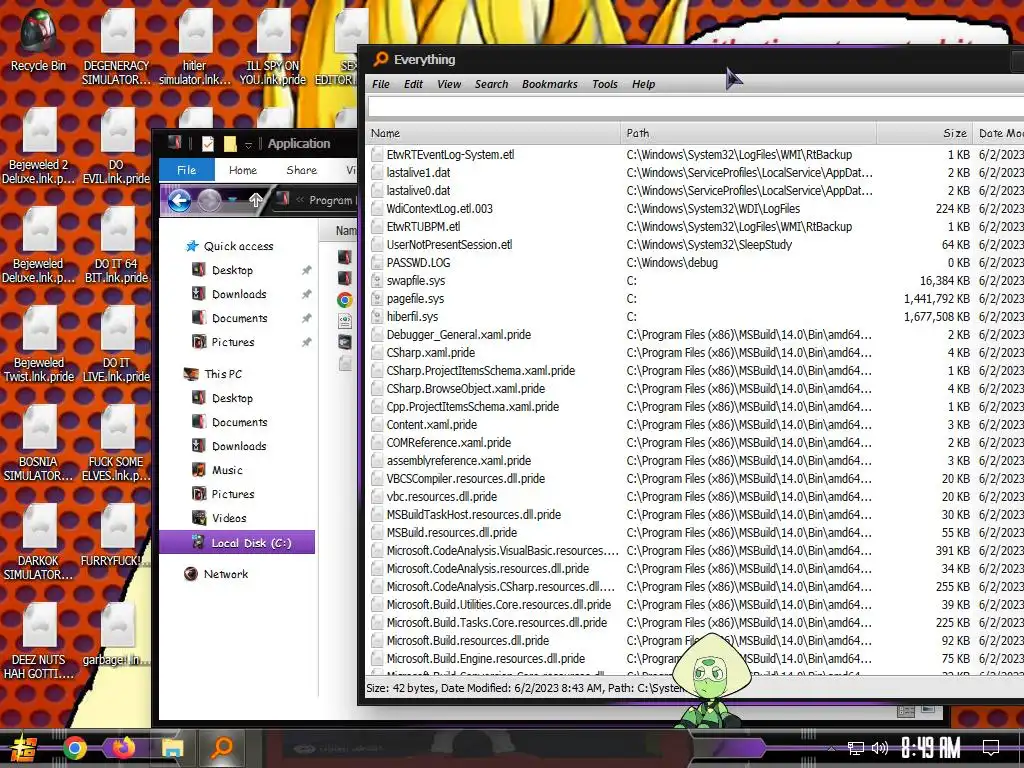1024x768 pixels.
Task: Select MSBuild.resources.dll.pride result row
Action: pyautogui.click(x=695, y=533)
